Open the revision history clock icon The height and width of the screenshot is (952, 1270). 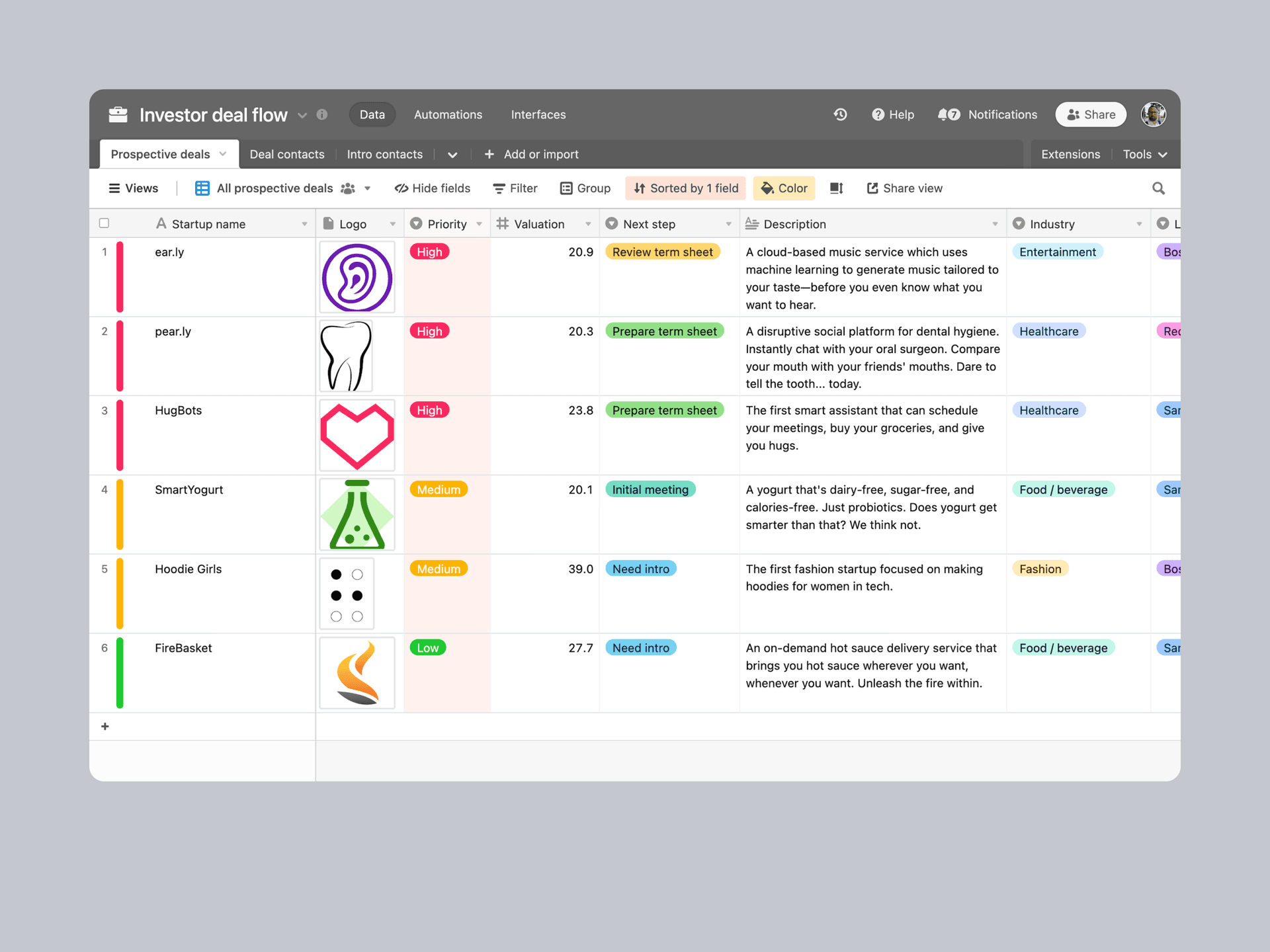click(840, 114)
